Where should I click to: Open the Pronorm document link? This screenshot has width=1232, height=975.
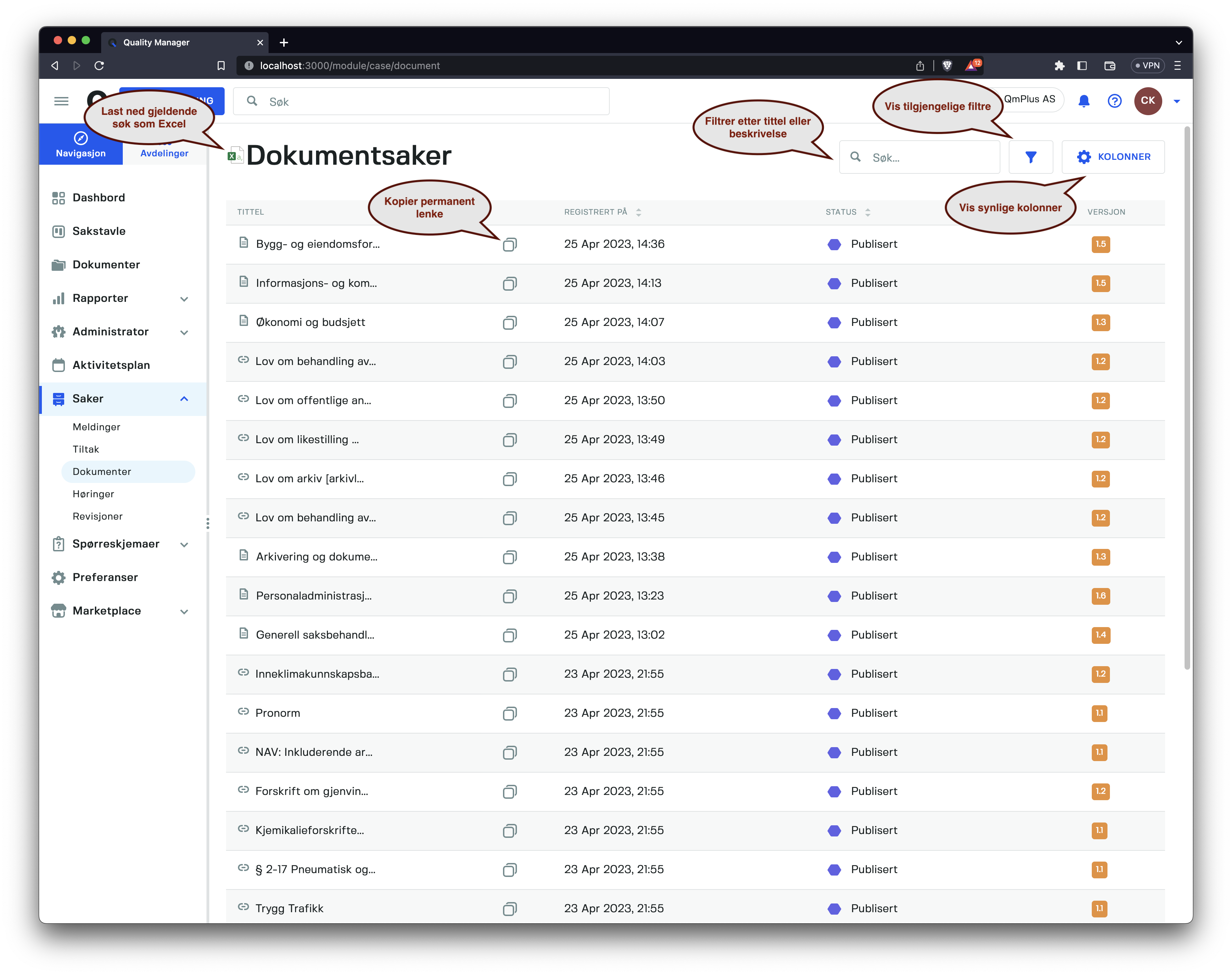click(277, 714)
